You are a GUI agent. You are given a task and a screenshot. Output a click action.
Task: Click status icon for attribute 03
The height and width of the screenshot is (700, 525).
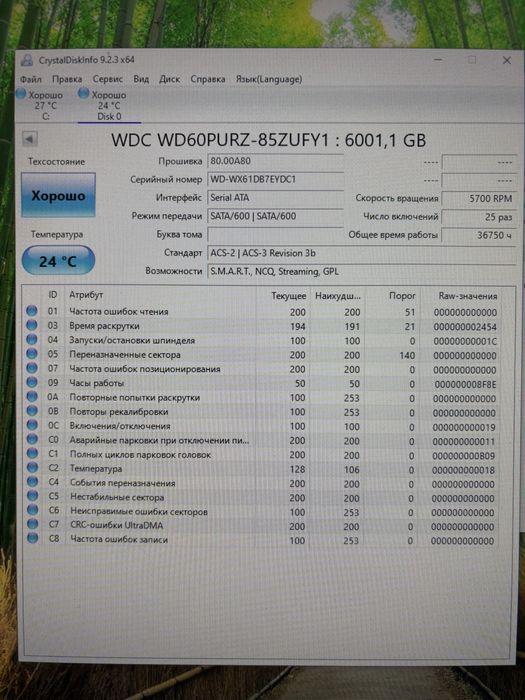pos(32,325)
